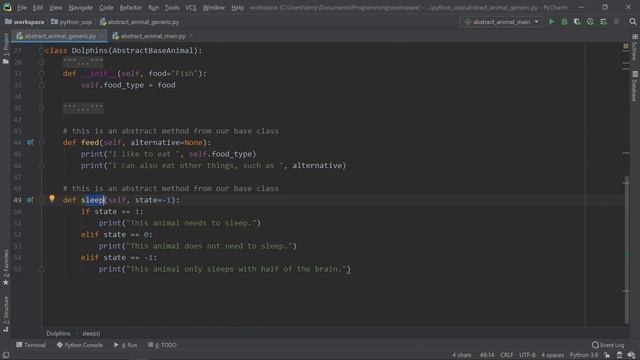Open the Structure tool window sidebar
640x360 pixels.
(6, 313)
